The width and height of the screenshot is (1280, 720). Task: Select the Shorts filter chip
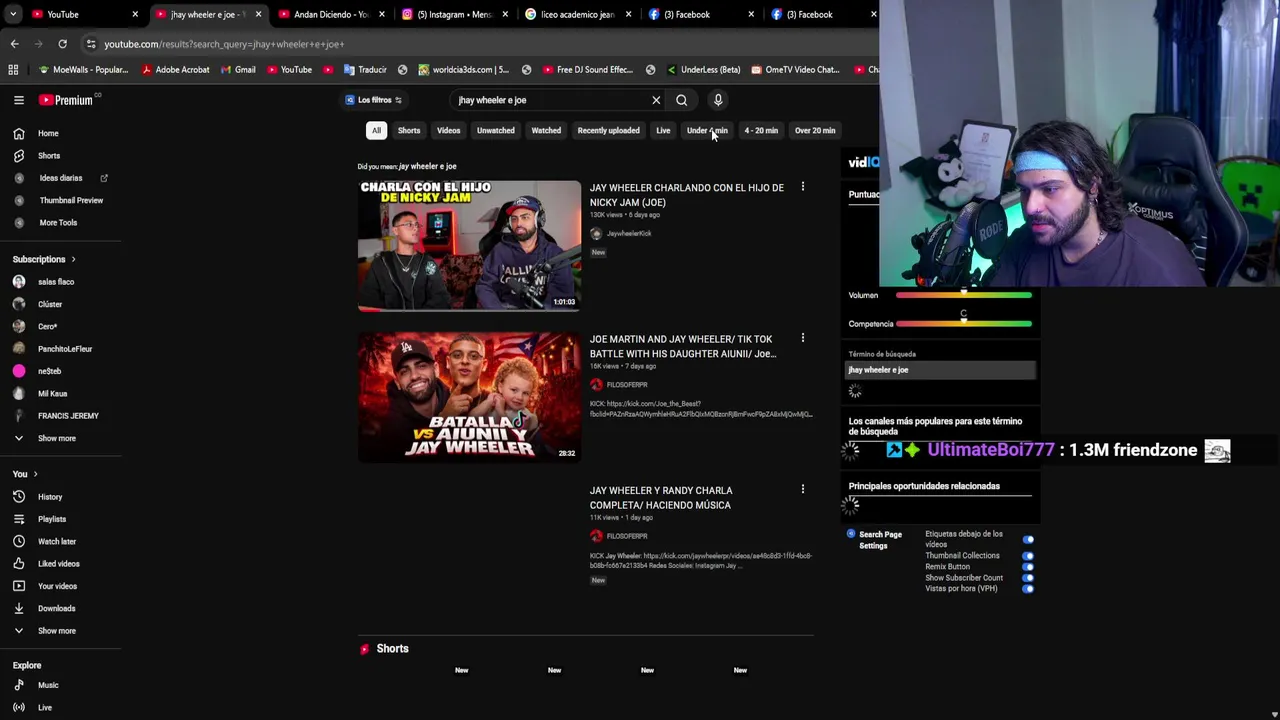pos(409,130)
